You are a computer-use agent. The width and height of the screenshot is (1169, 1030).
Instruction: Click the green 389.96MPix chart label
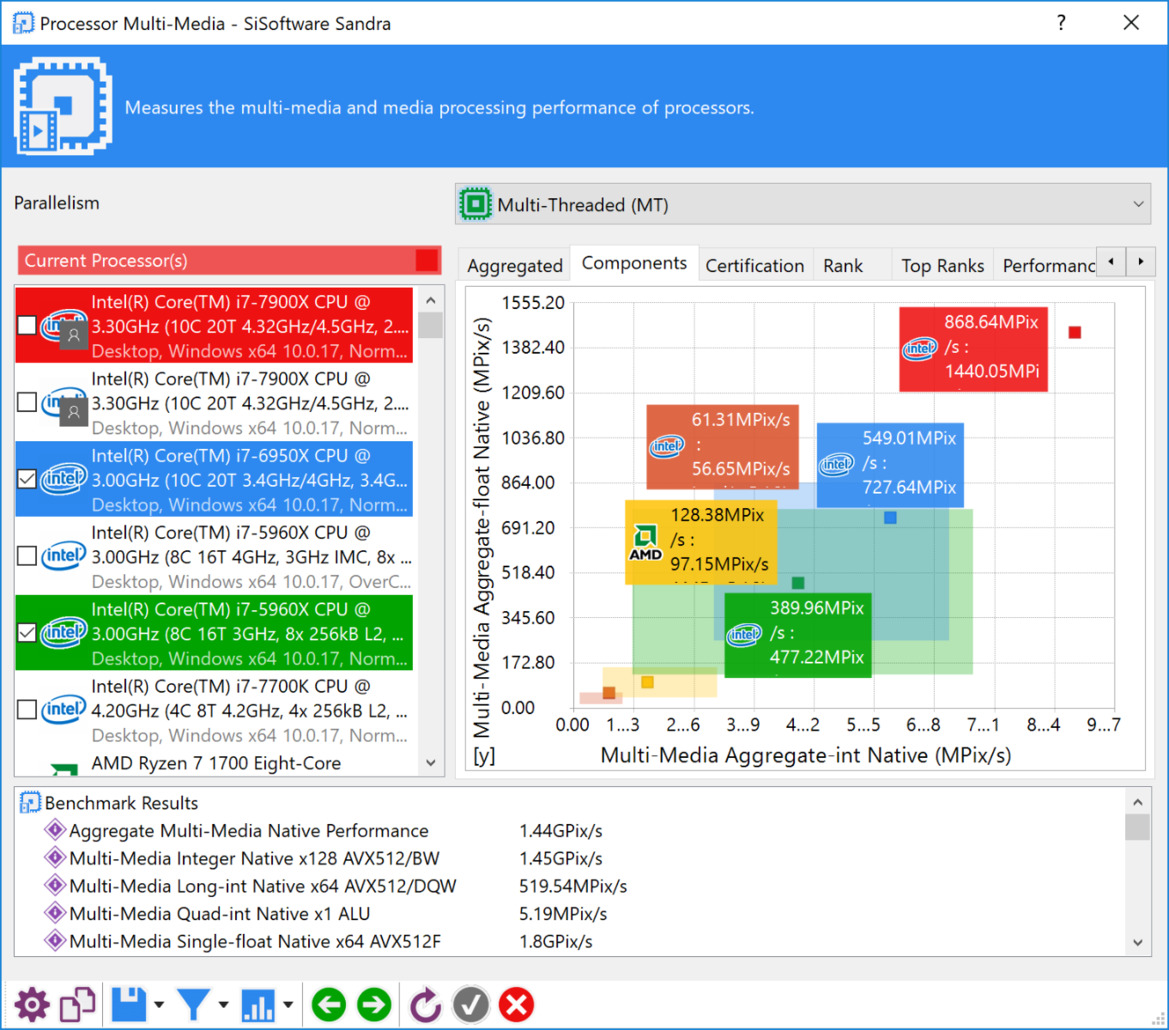(798, 635)
